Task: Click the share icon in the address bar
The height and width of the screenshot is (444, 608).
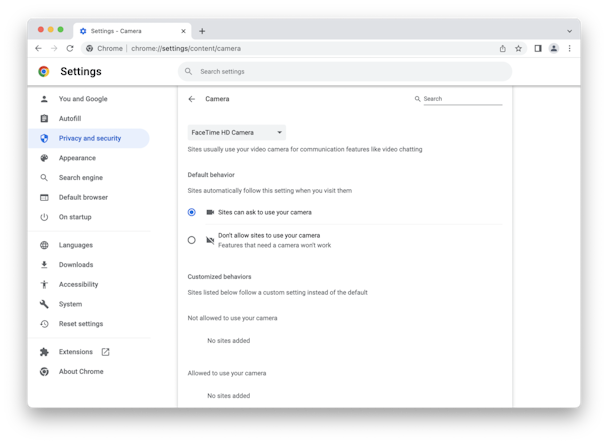Action: coord(503,48)
